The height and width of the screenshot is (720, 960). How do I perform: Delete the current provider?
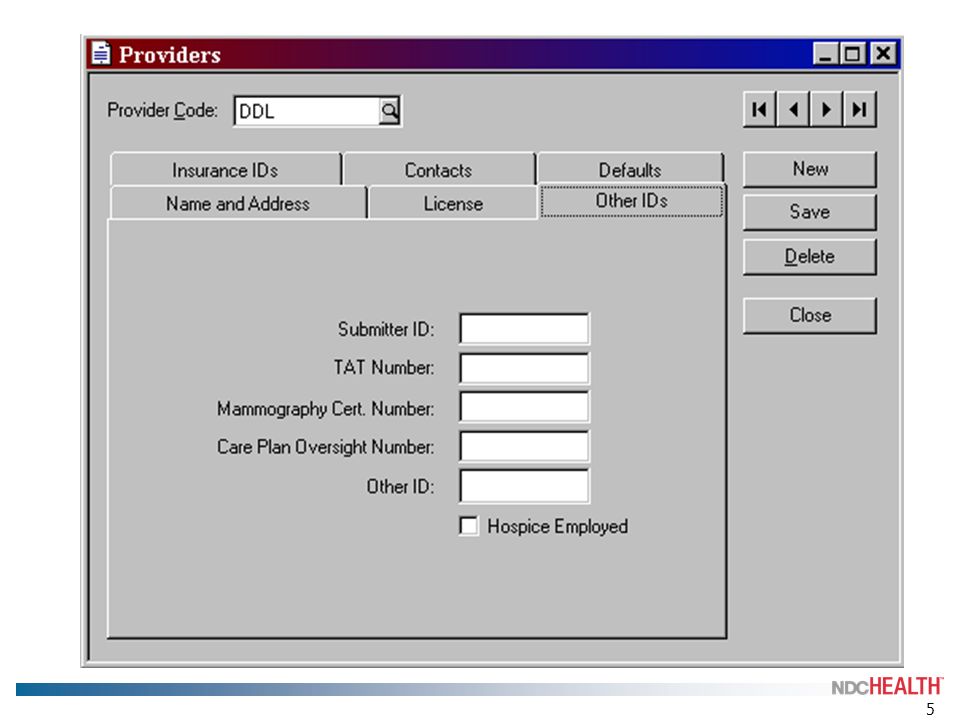tap(810, 256)
